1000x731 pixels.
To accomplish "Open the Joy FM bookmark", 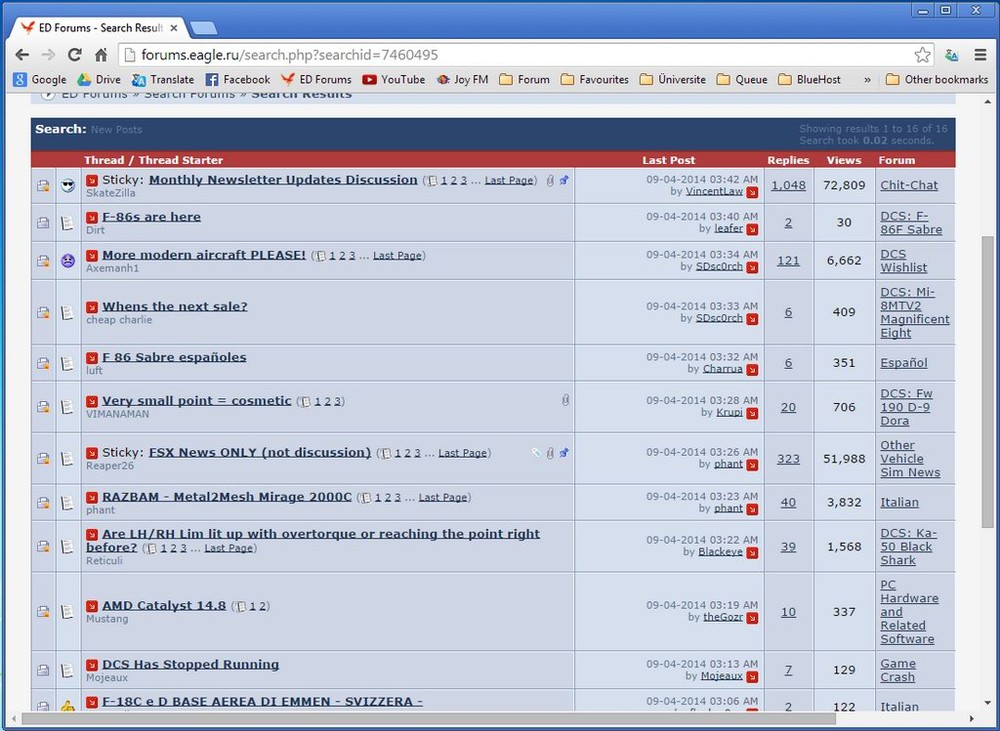I will 462,79.
